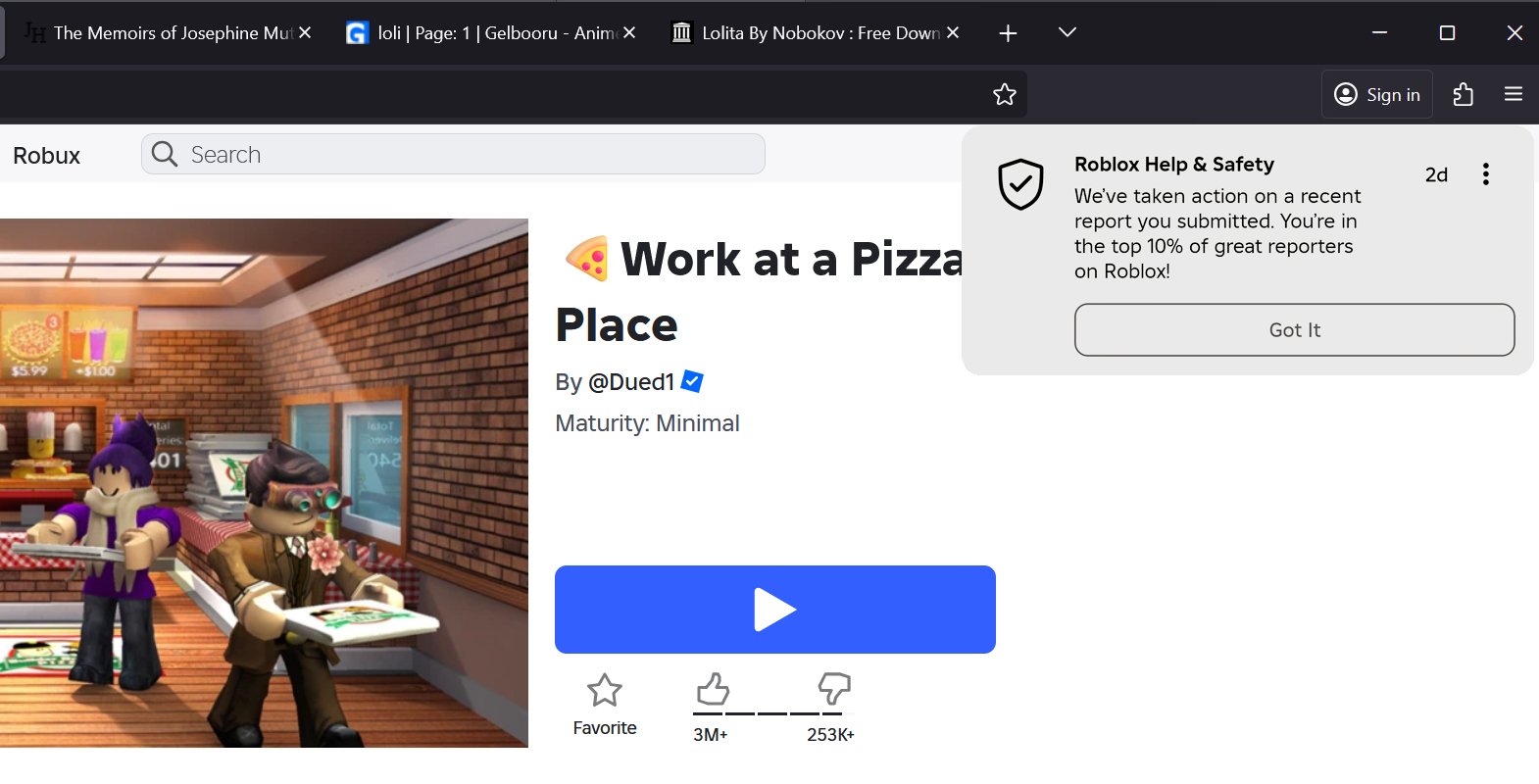Click the Roblox Help & Safety heading
The image size is (1539, 784).
coord(1174,165)
